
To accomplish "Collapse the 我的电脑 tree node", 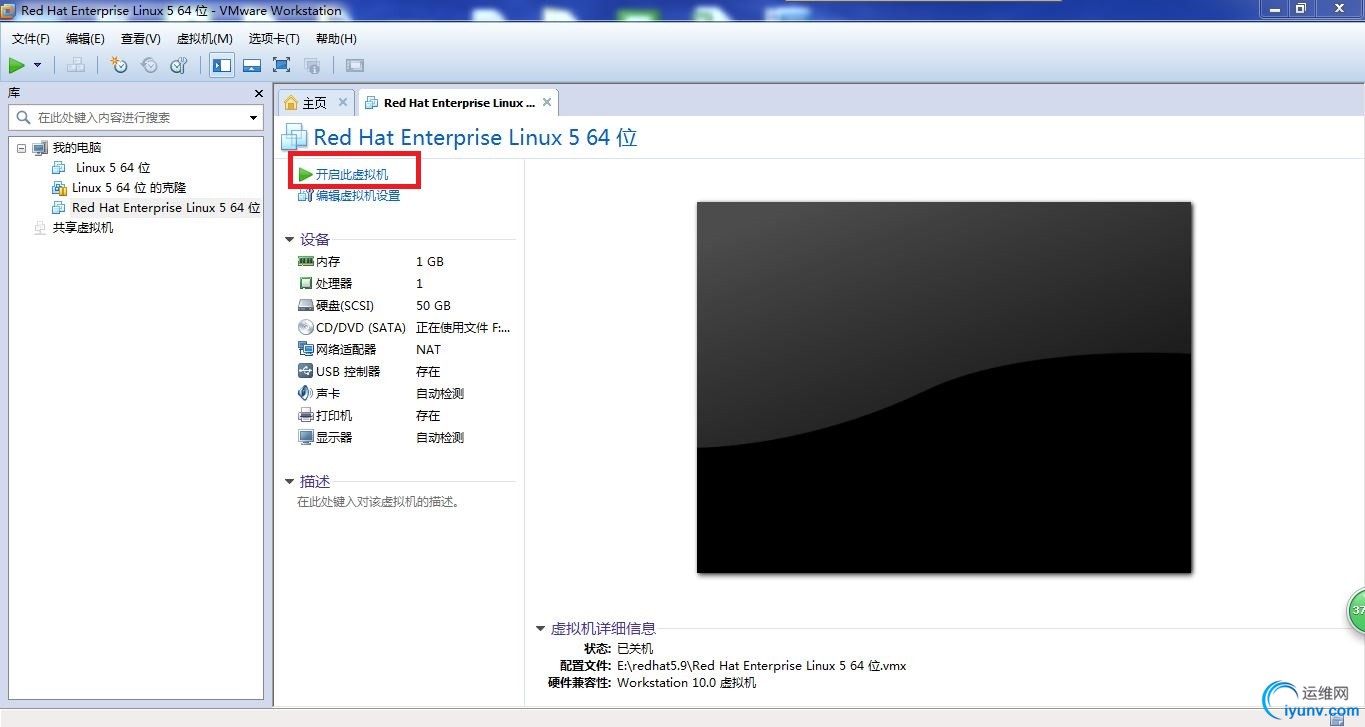I will [x=21, y=148].
